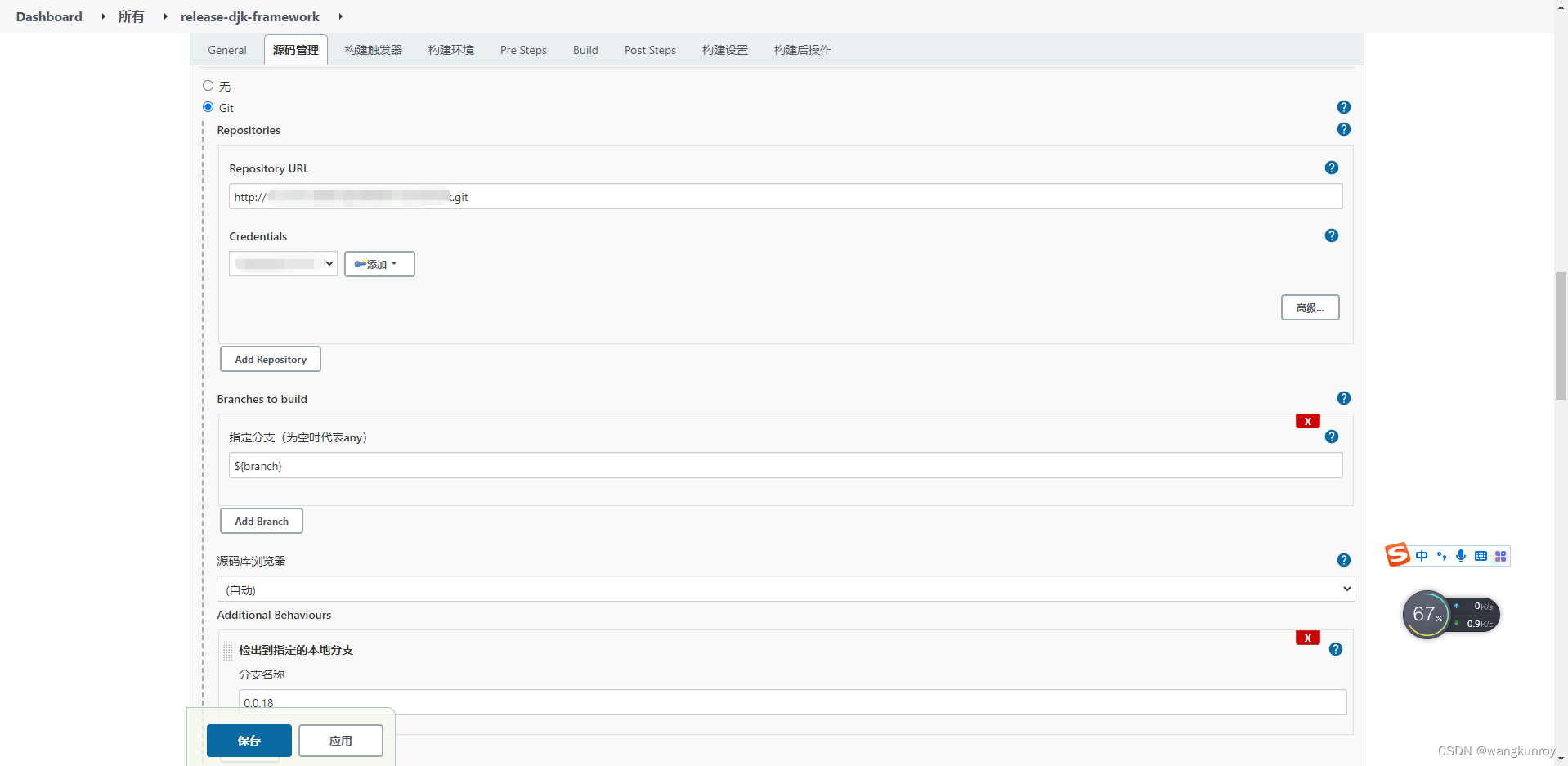Click the 67% memory accelerator ball
This screenshot has height=766, width=1568.
(1427, 615)
